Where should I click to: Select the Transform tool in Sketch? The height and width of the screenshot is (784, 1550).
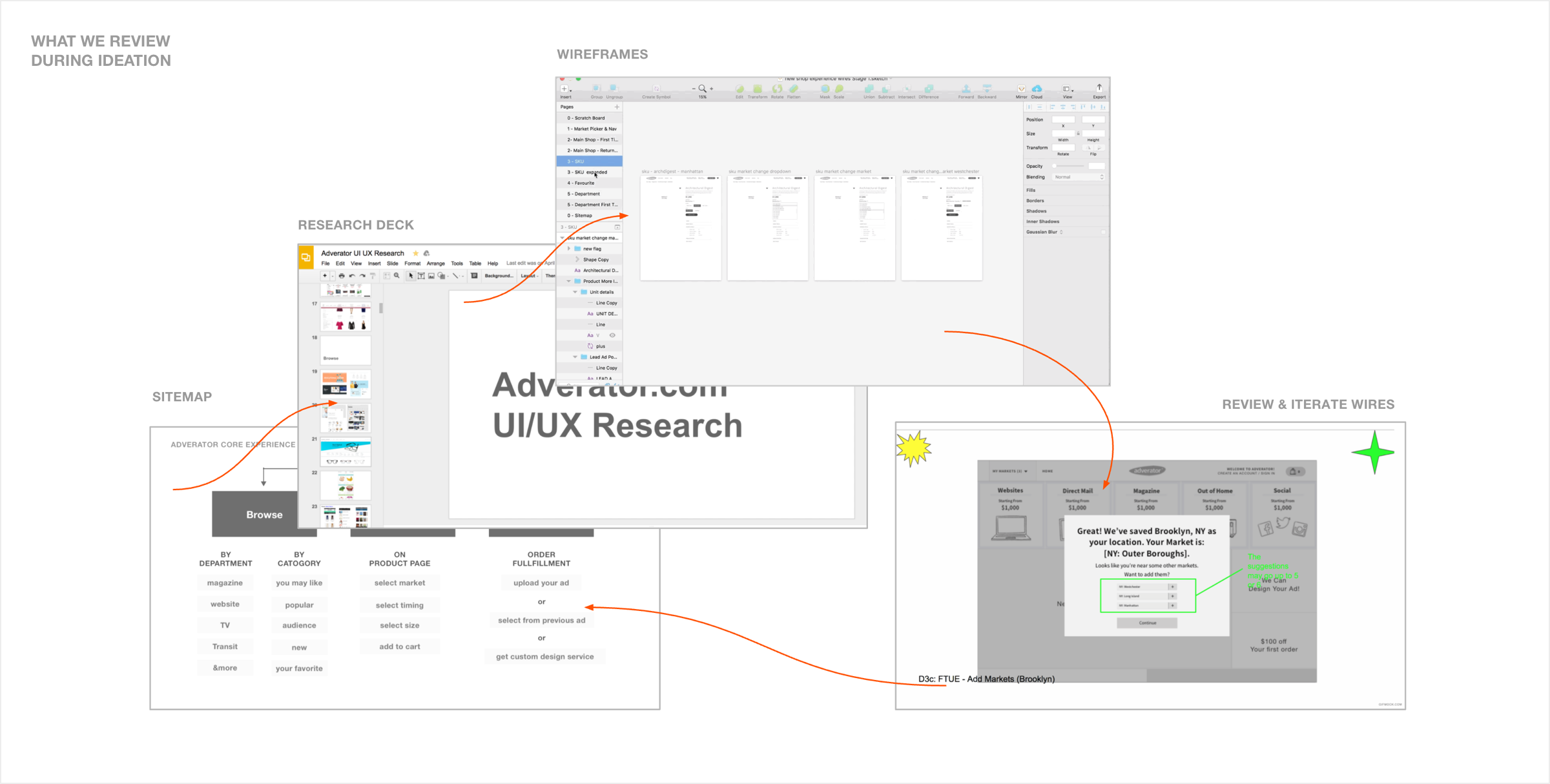(758, 89)
